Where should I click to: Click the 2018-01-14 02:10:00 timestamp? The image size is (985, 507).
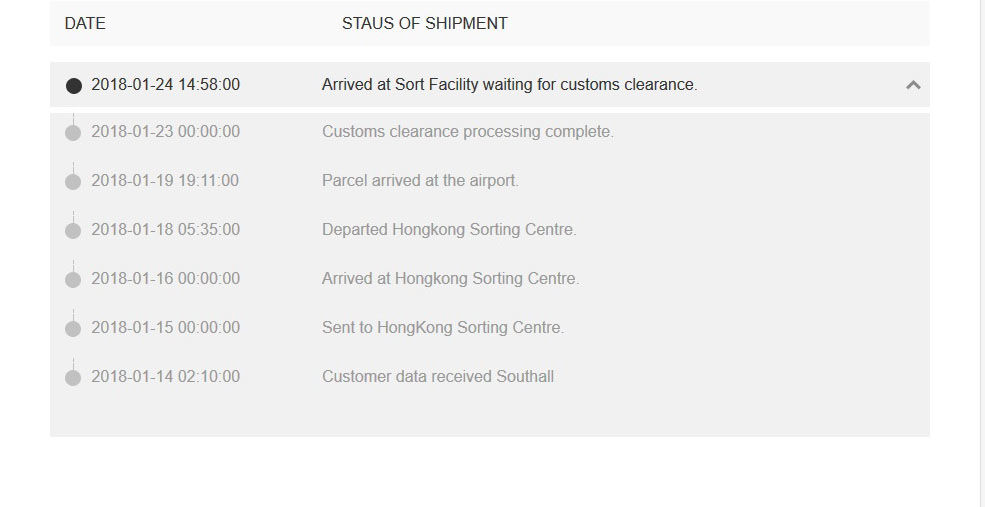click(165, 377)
